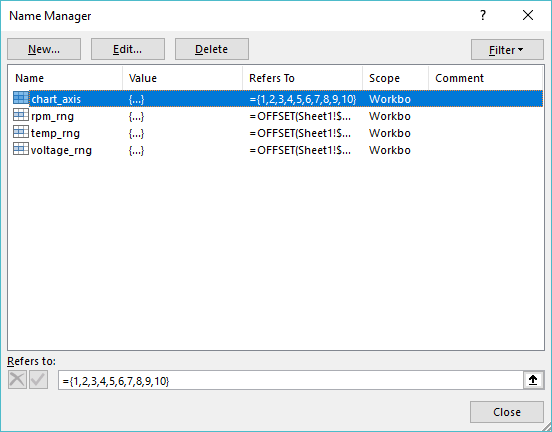Image resolution: width=552 pixels, height=432 pixels.
Task: Open the Filter dropdown
Action: click(x=507, y=50)
